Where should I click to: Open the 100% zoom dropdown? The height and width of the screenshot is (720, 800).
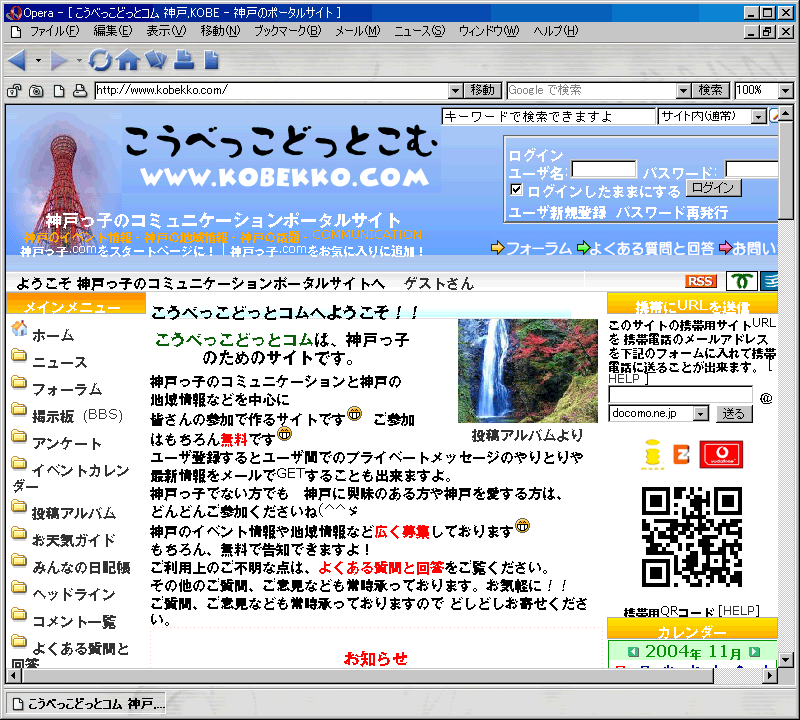coord(786,91)
